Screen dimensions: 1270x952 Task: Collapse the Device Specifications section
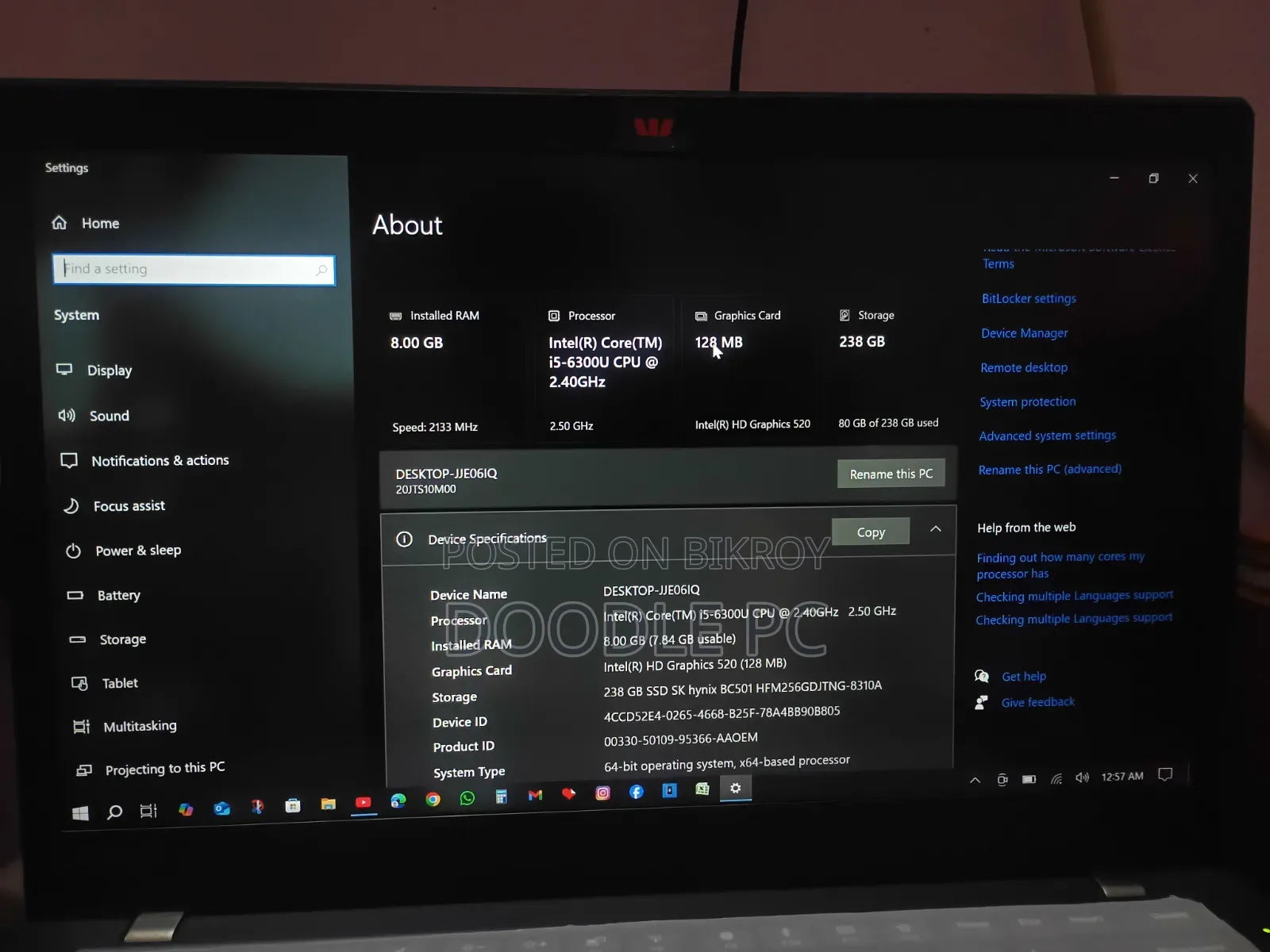936,528
